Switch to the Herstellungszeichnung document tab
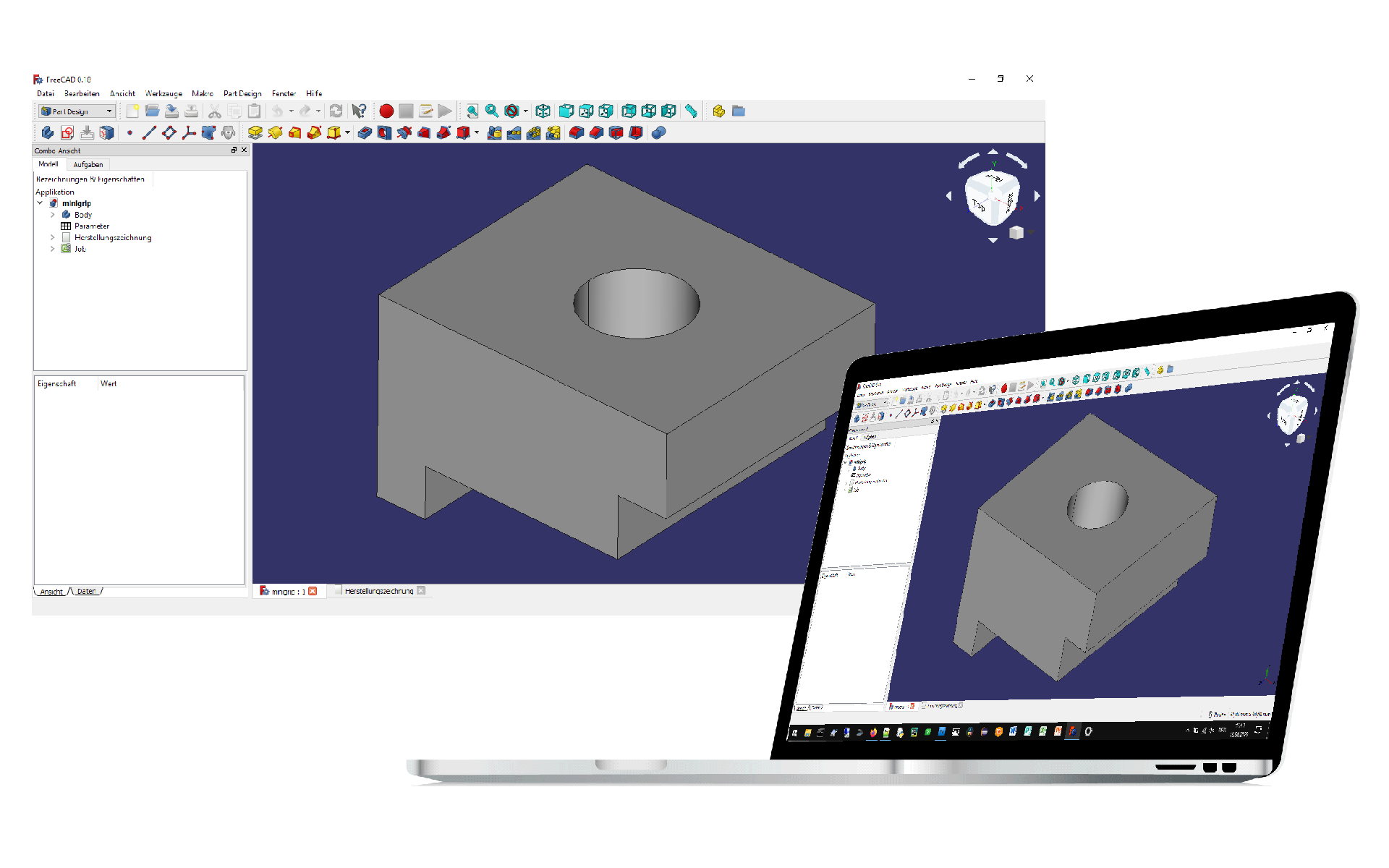 [x=378, y=591]
